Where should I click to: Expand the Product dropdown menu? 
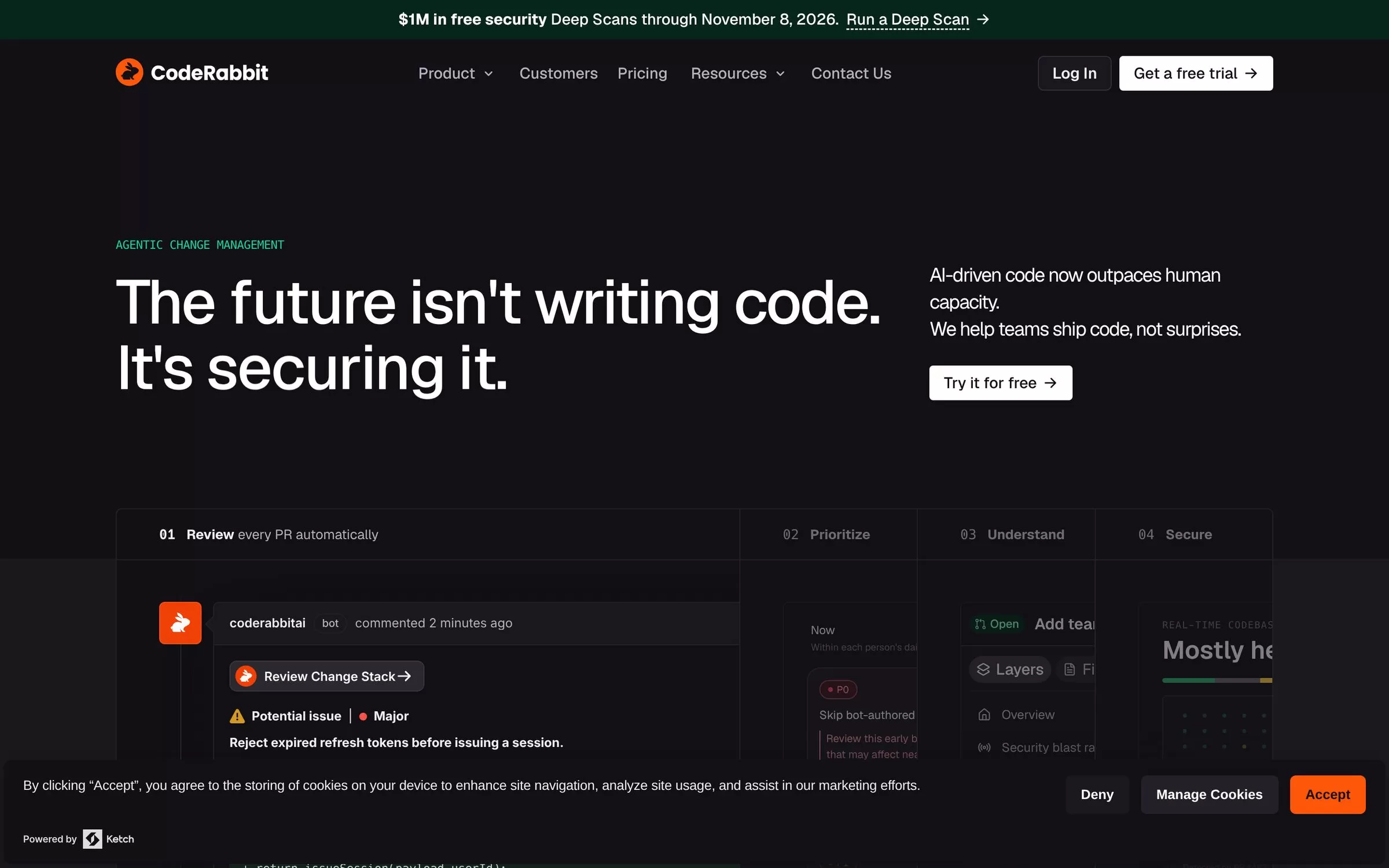tap(456, 73)
